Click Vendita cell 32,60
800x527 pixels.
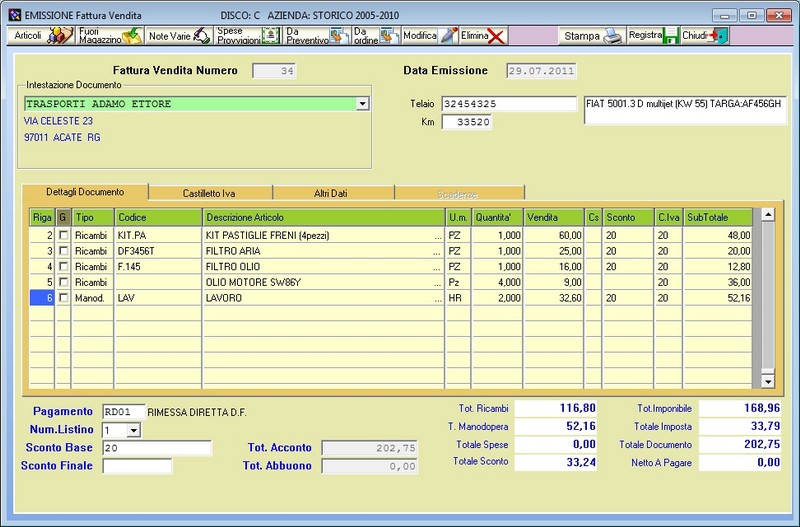point(554,298)
